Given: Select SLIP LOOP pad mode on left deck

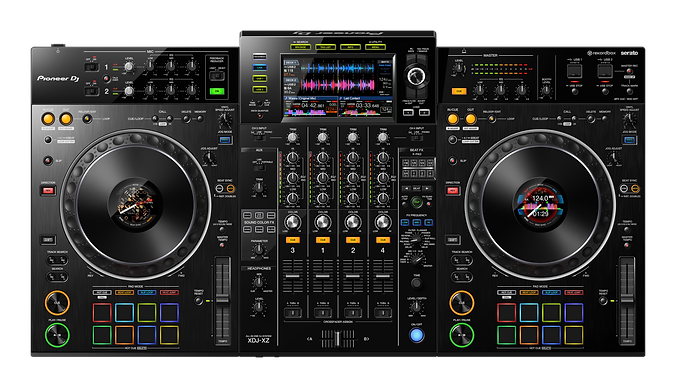Looking at the screenshot, I should pos(147,293).
